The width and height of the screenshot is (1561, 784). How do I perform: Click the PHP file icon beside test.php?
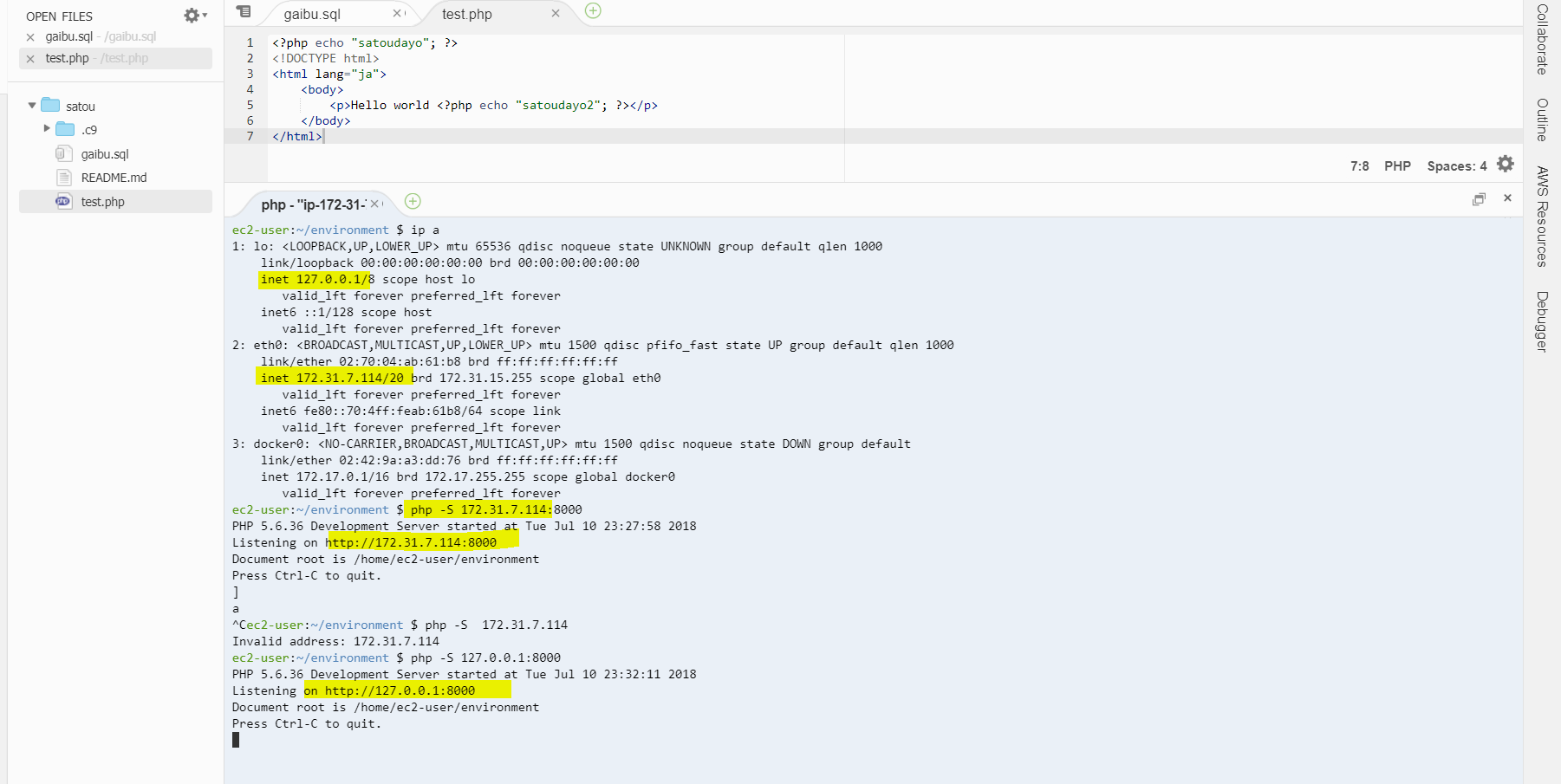pos(63,201)
